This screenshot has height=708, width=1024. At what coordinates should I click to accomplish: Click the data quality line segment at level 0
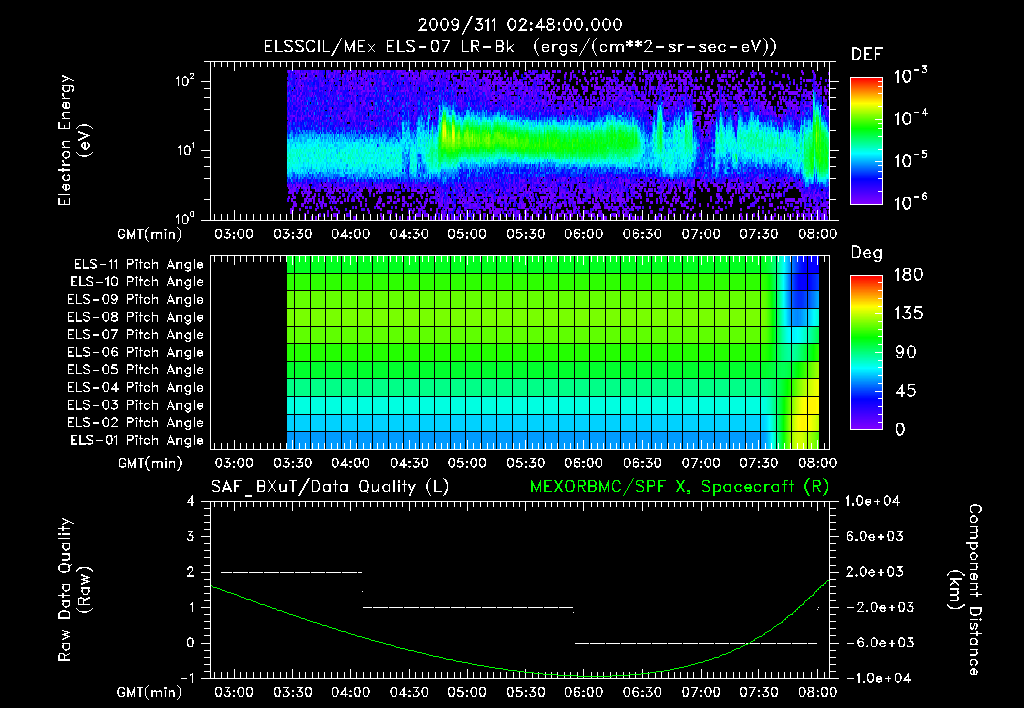(x=696, y=643)
